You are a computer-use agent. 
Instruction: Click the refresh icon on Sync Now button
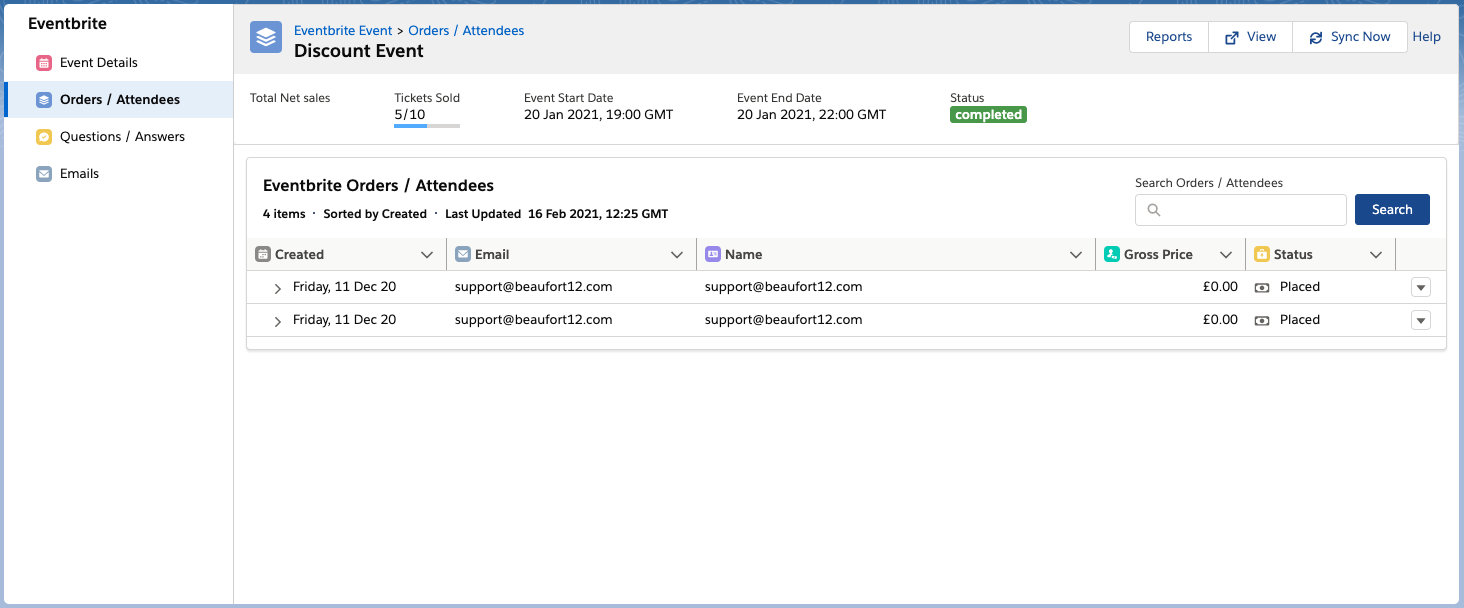[1316, 37]
